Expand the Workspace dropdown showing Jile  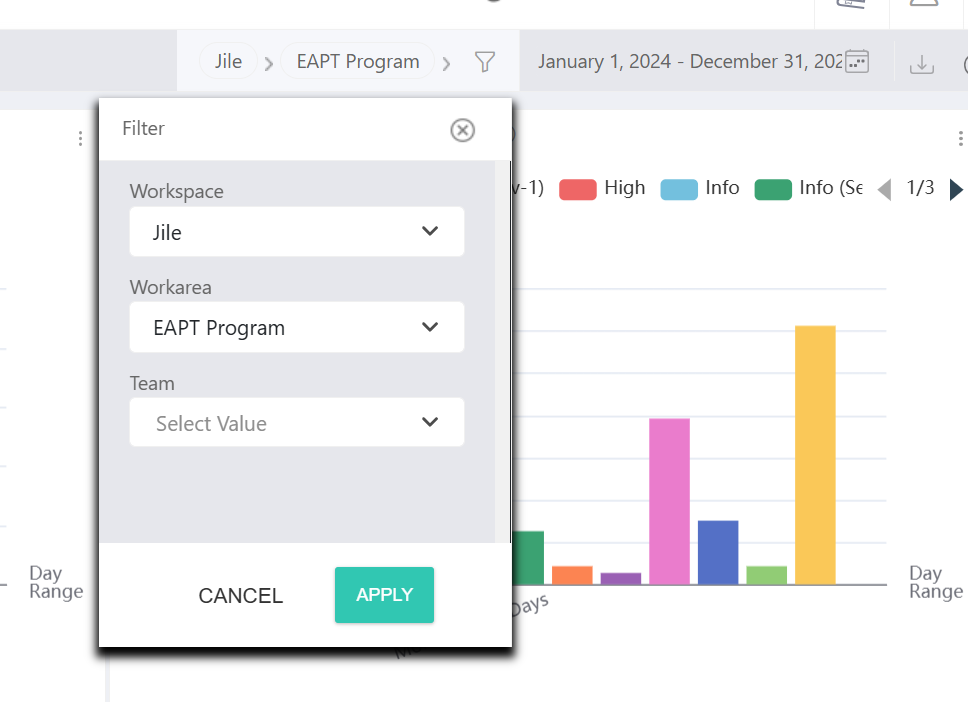point(297,232)
